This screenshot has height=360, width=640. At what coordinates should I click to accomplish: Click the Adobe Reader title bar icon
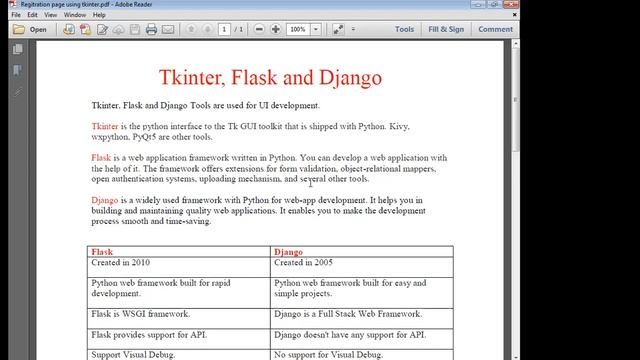[x=13, y=4]
